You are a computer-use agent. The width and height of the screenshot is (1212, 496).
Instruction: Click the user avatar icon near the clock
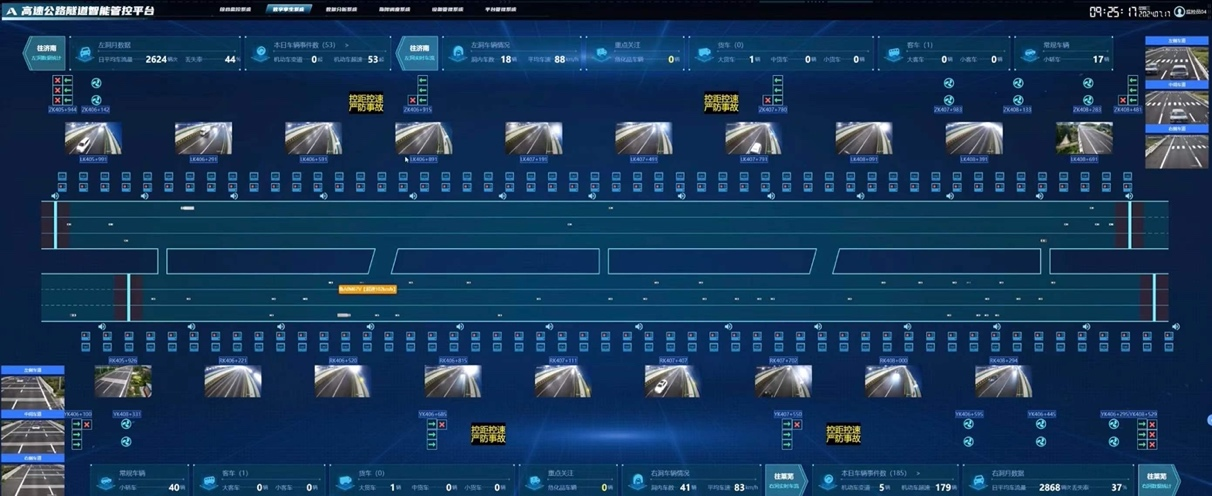pyautogui.click(x=1179, y=12)
